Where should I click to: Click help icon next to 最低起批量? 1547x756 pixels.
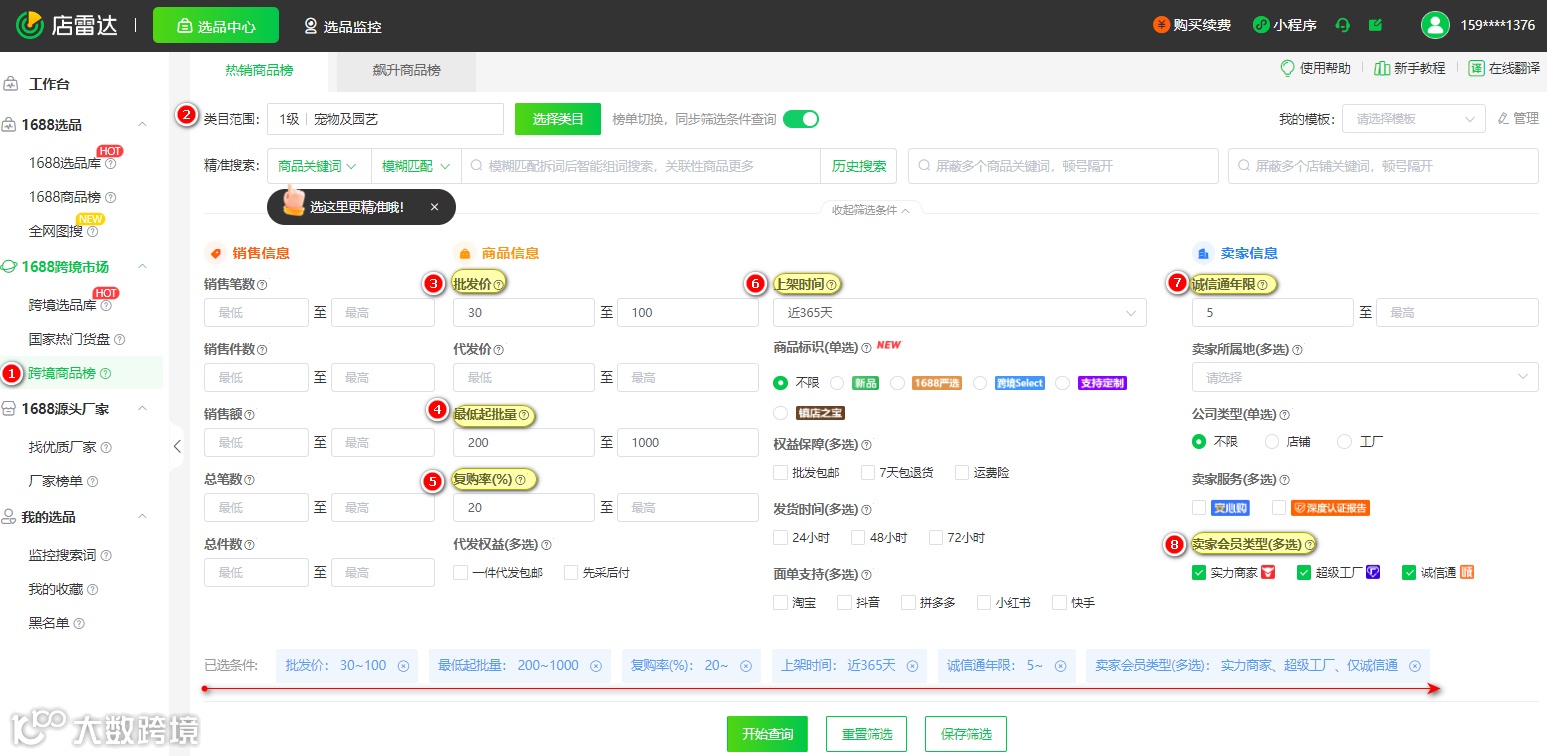click(x=523, y=414)
